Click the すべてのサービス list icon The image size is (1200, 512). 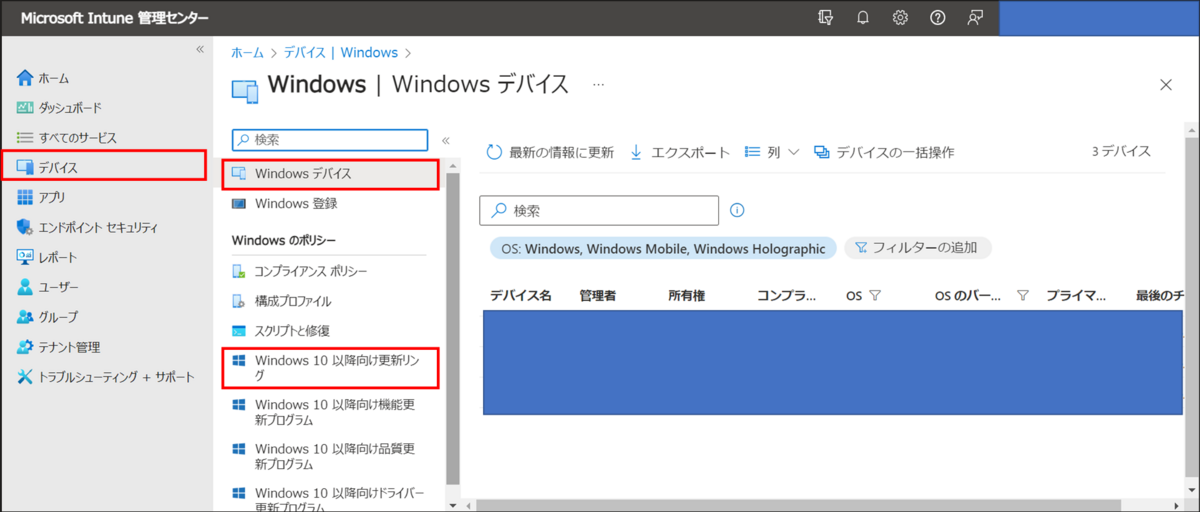click(x=25, y=137)
